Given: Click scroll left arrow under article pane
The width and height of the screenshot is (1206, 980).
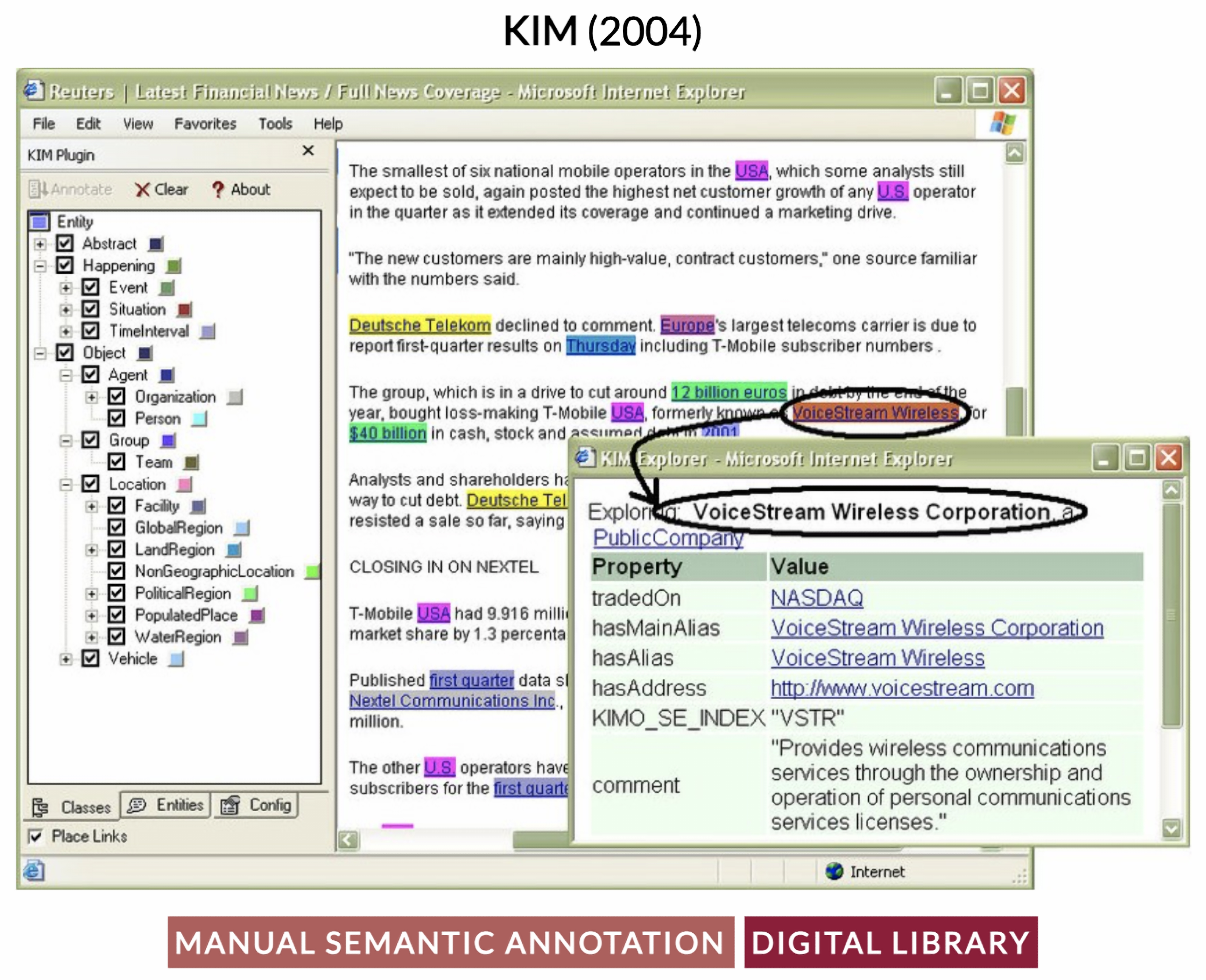Looking at the screenshot, I should coord(348,840).
